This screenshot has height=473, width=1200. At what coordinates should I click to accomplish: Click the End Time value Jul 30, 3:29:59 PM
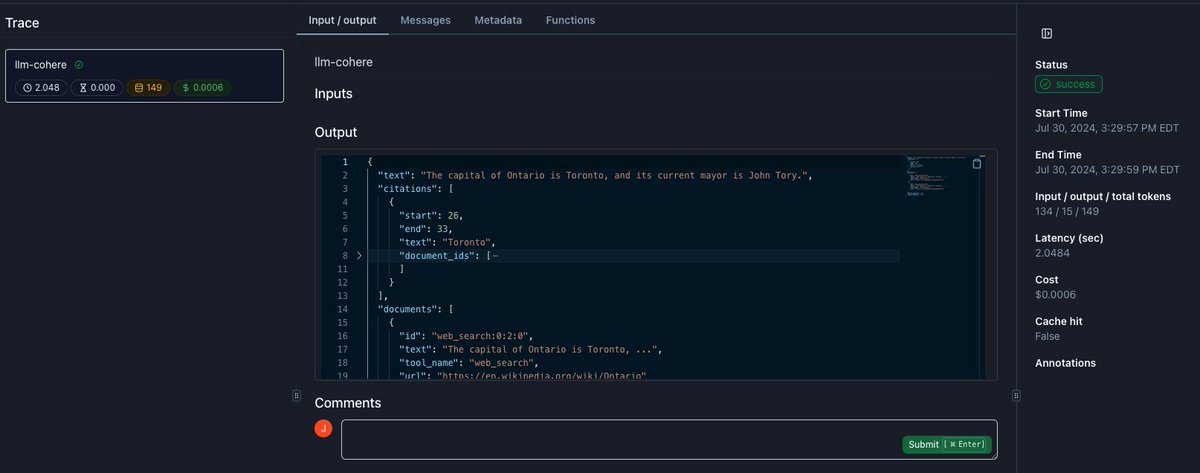pyautogui.click(x=1107, y=169)
